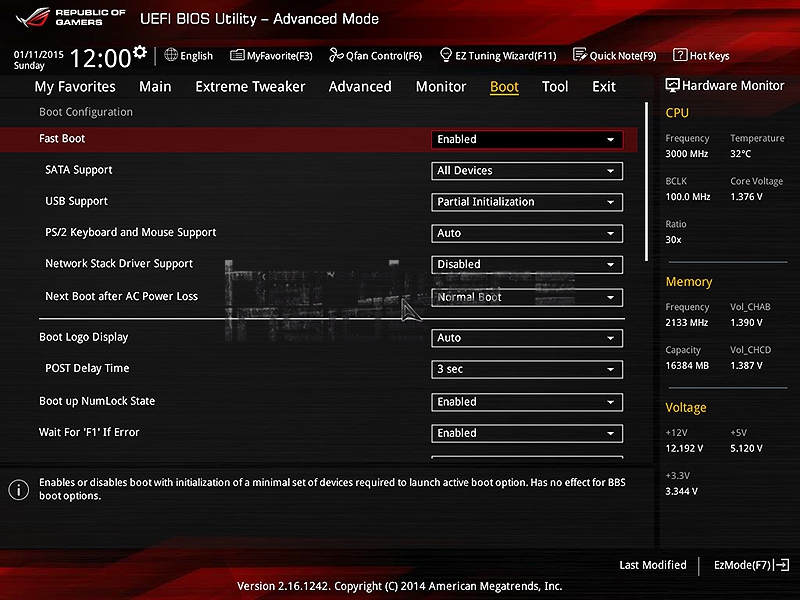Click the memory capacity value 16384 MB
Screen dimensions: 800x600
(687, 365)
